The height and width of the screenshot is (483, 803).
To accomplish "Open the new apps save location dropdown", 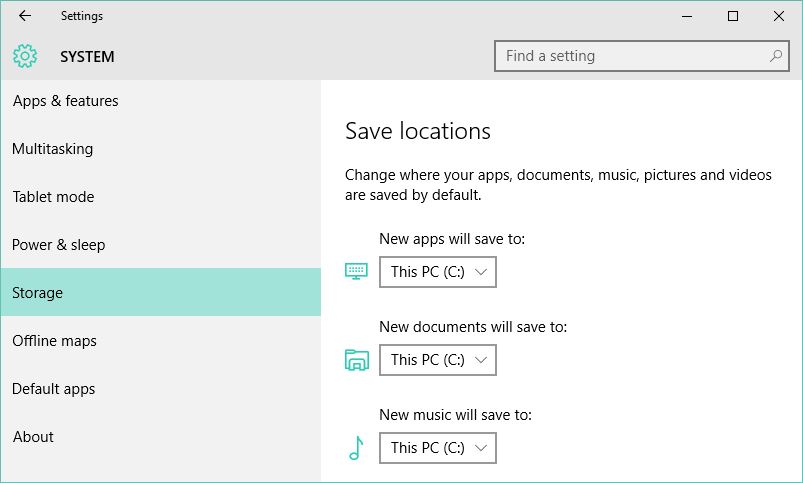I will coord(438,272).
